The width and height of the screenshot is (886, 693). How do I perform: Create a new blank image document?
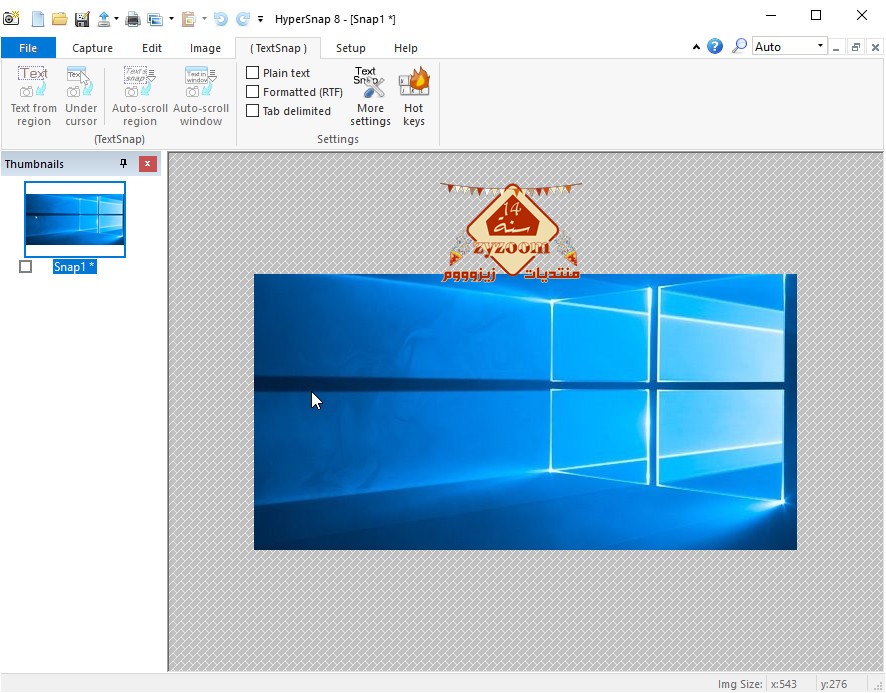point(38,19)
